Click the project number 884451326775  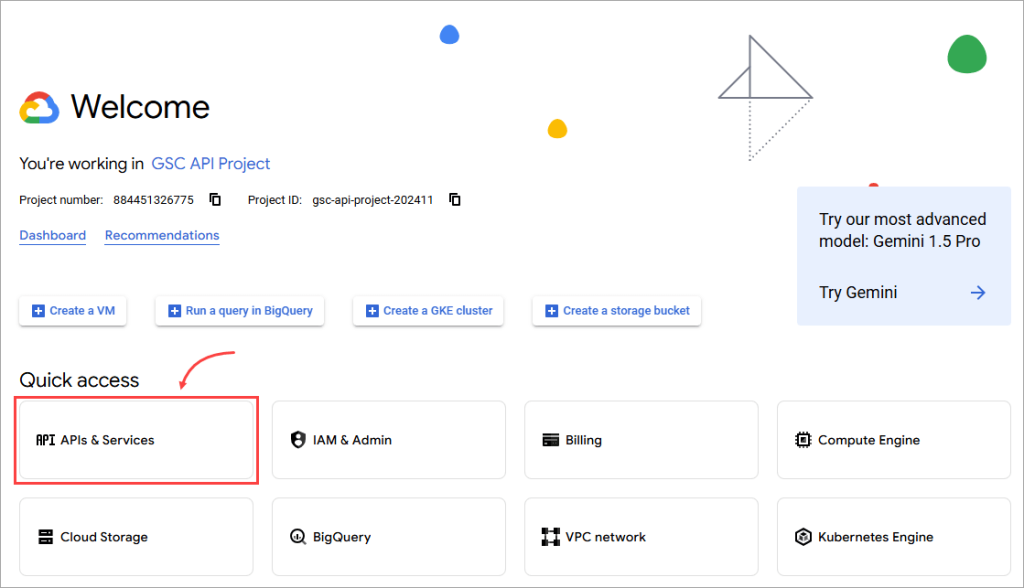pos(153,200)
